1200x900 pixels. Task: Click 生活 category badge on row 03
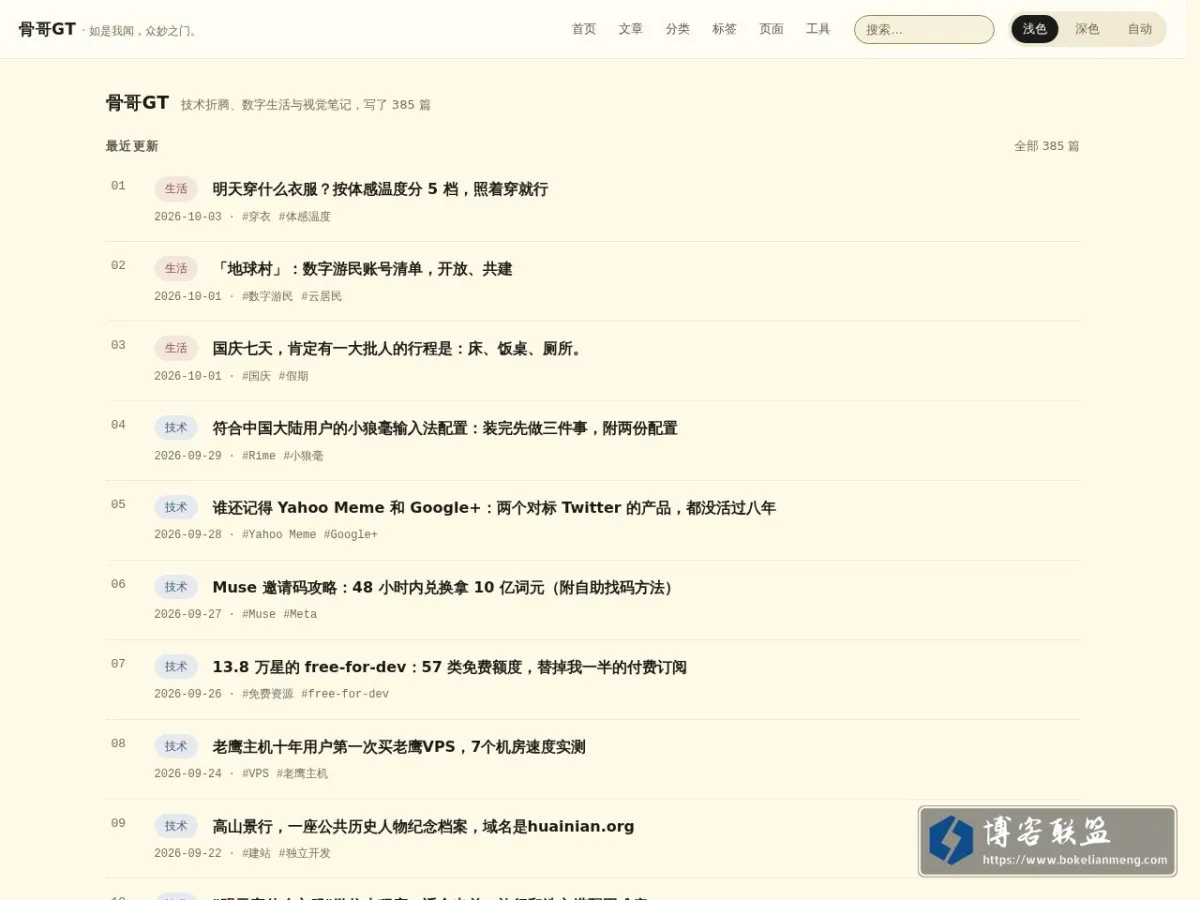[176, 348]
